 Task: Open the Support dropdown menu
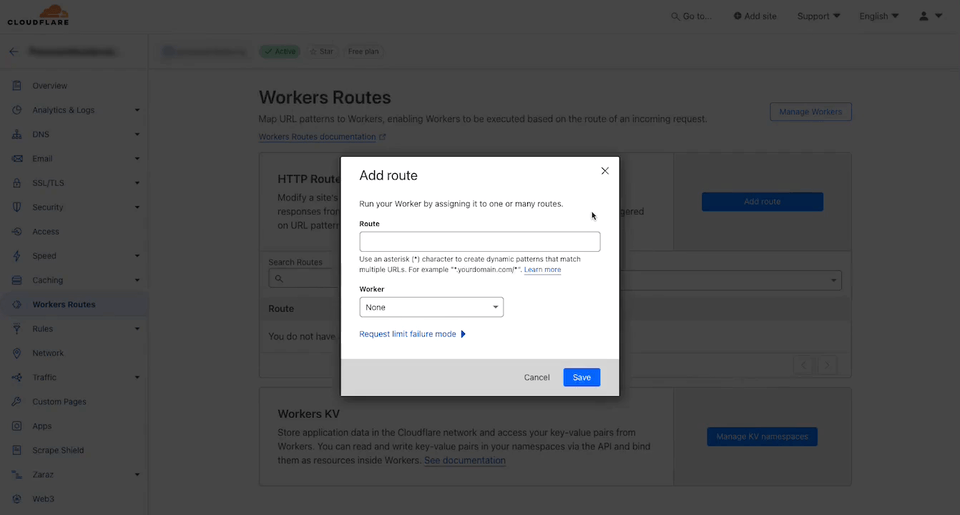(819, 17)
